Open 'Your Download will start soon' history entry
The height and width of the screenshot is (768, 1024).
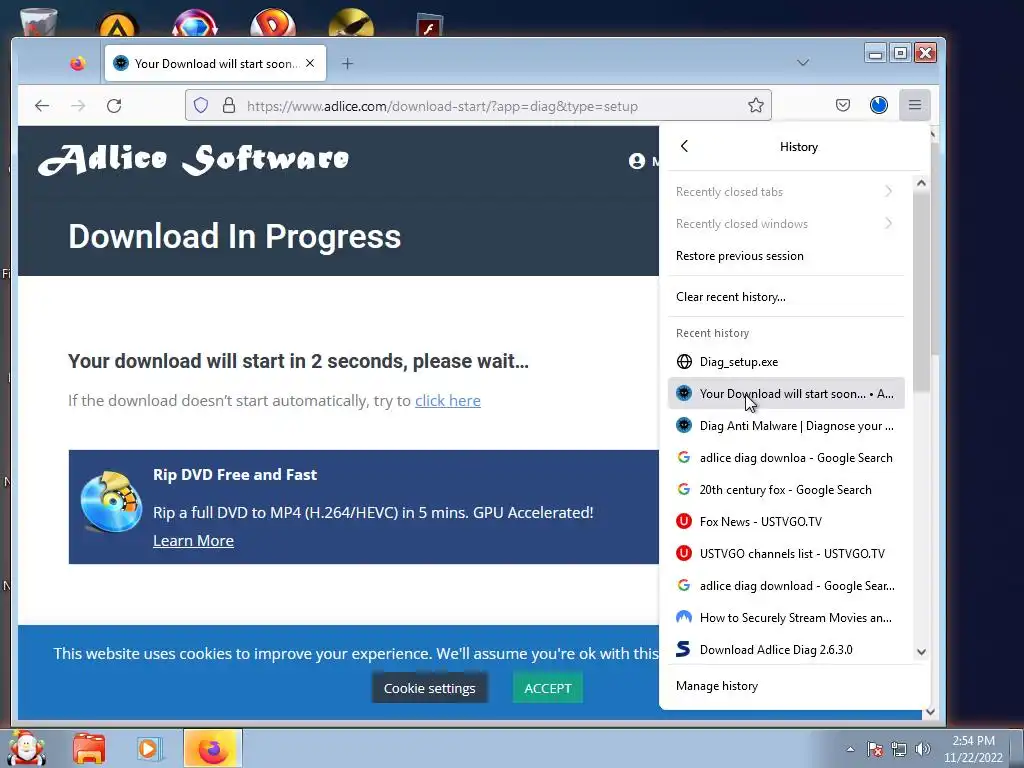[786, 393]
